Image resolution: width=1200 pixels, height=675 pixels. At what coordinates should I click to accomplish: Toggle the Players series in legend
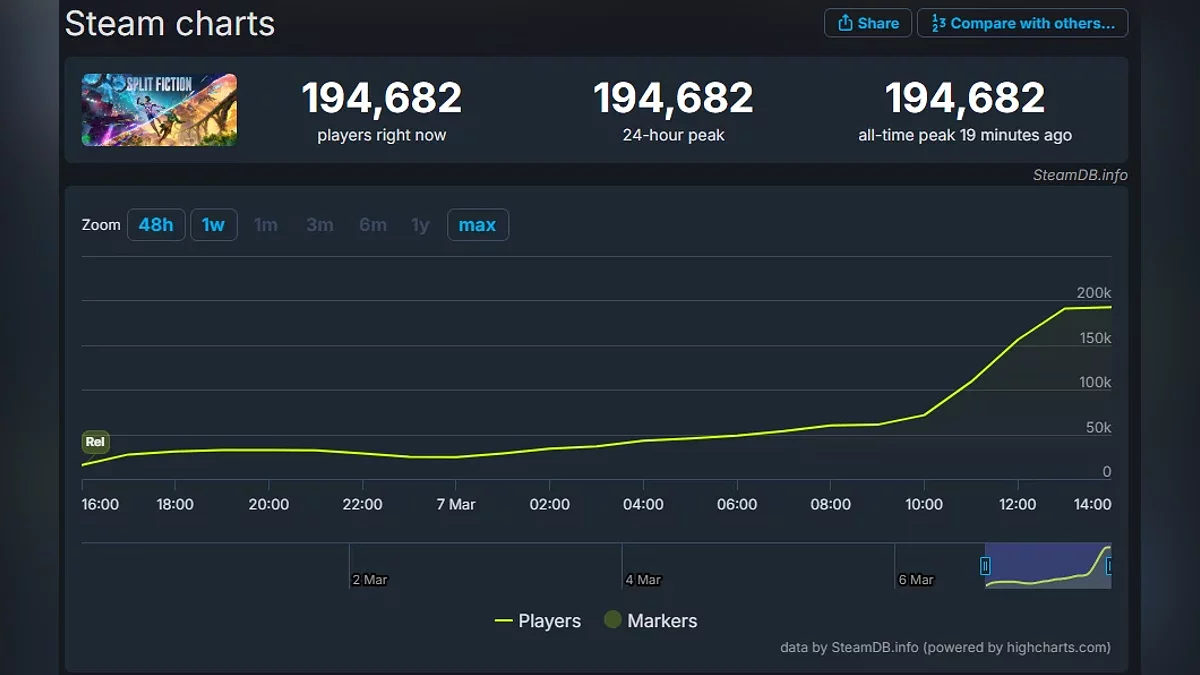pyautogui.click(x=538, y=621)
